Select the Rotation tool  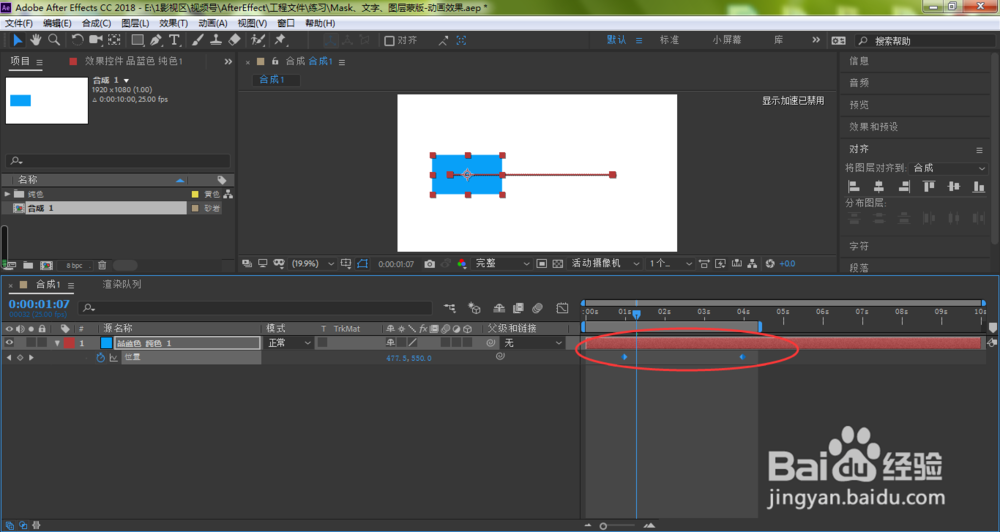point(77,40)
